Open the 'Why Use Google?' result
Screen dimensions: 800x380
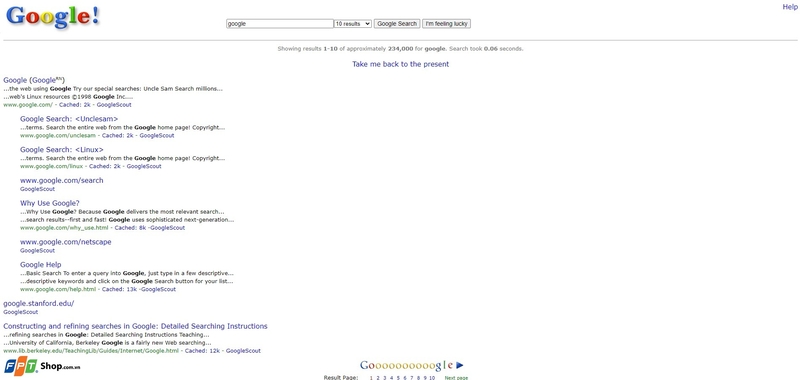(x=50, y=203)
